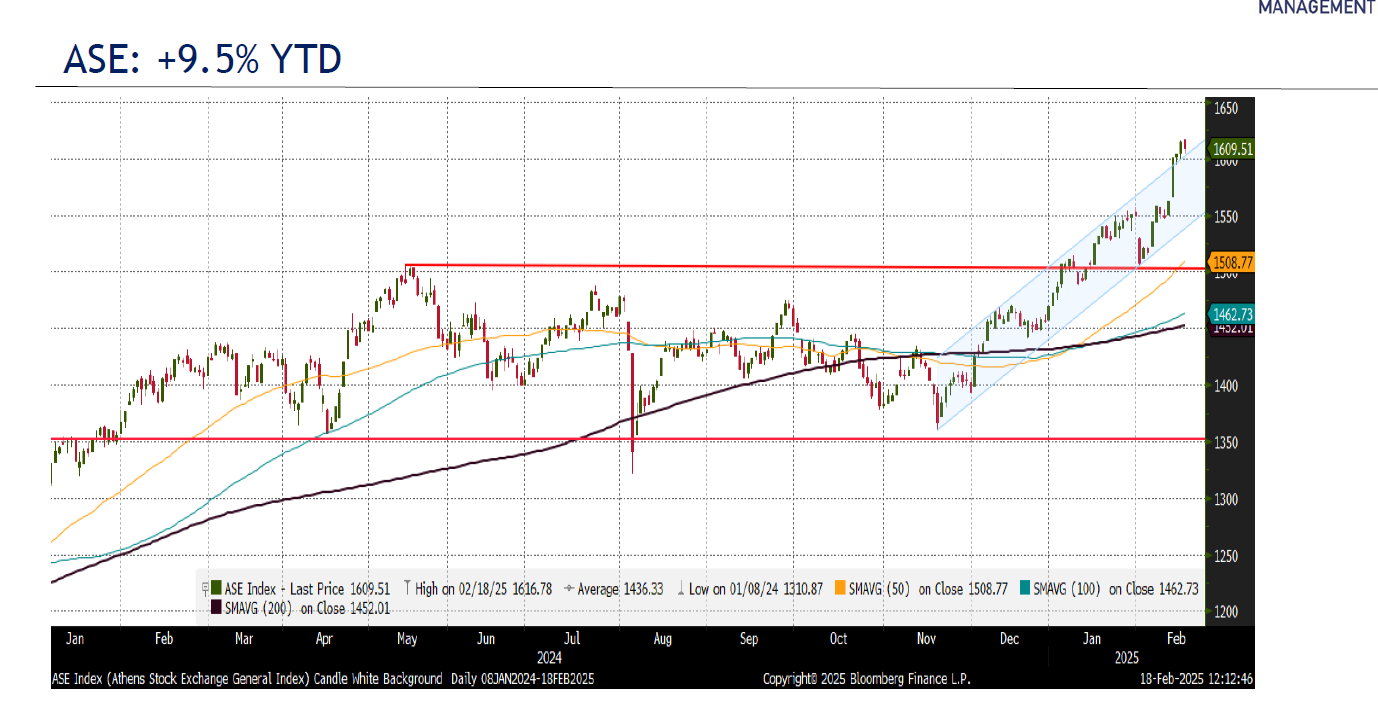This screenshot has width=1378, height=713.
Task: Click the teal 1462.73 price axis tag
Action: 1232,313
